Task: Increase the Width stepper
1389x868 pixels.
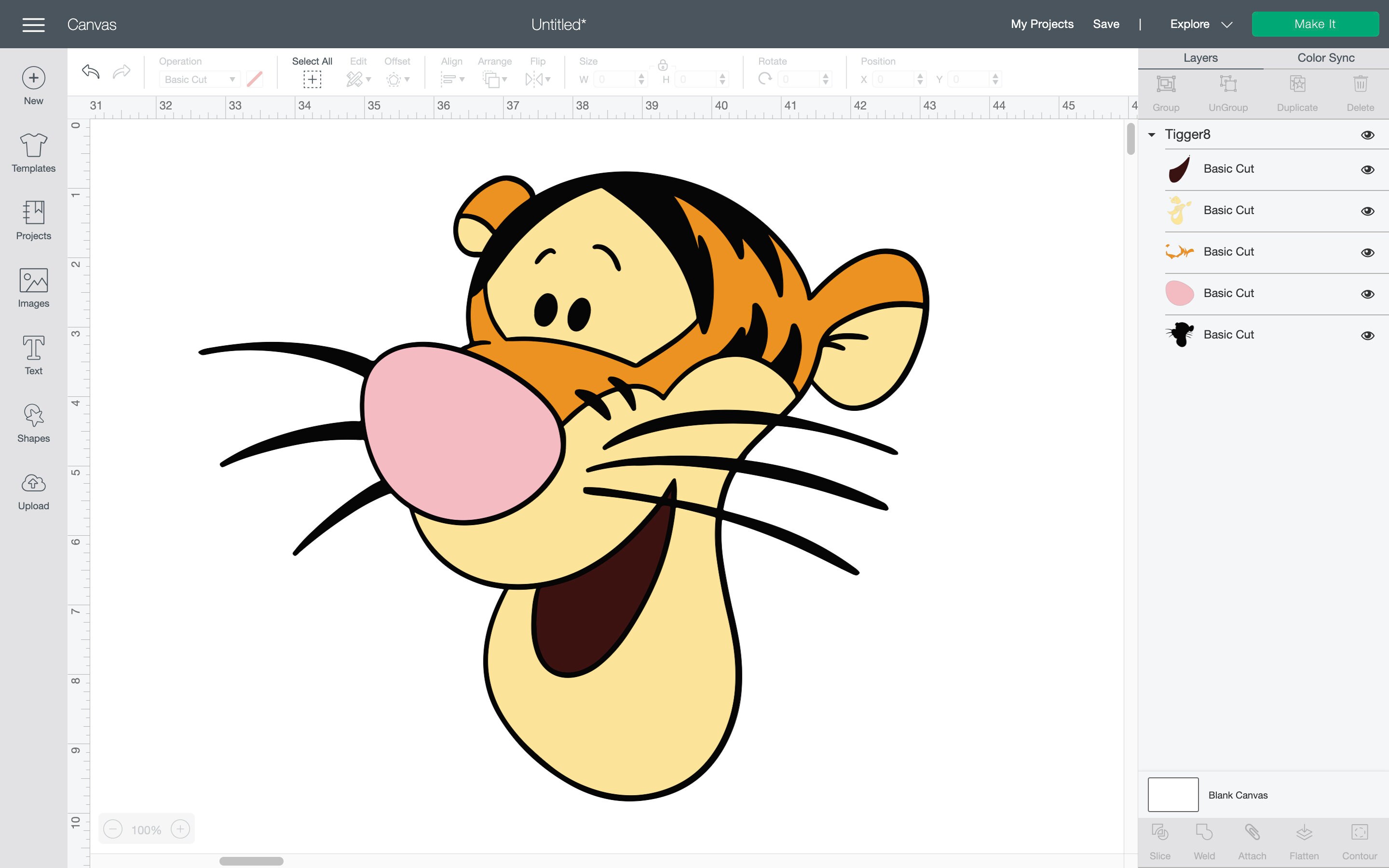Action: 641,75
